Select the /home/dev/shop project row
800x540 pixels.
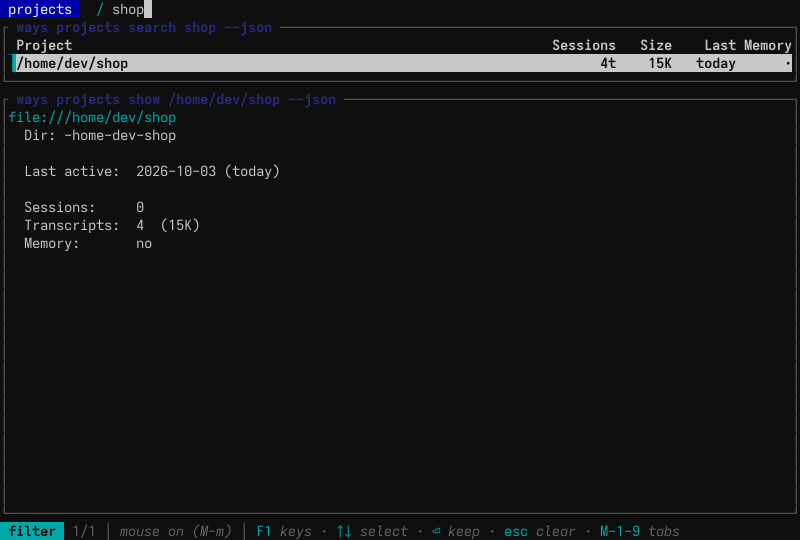[x=402, y=63]
